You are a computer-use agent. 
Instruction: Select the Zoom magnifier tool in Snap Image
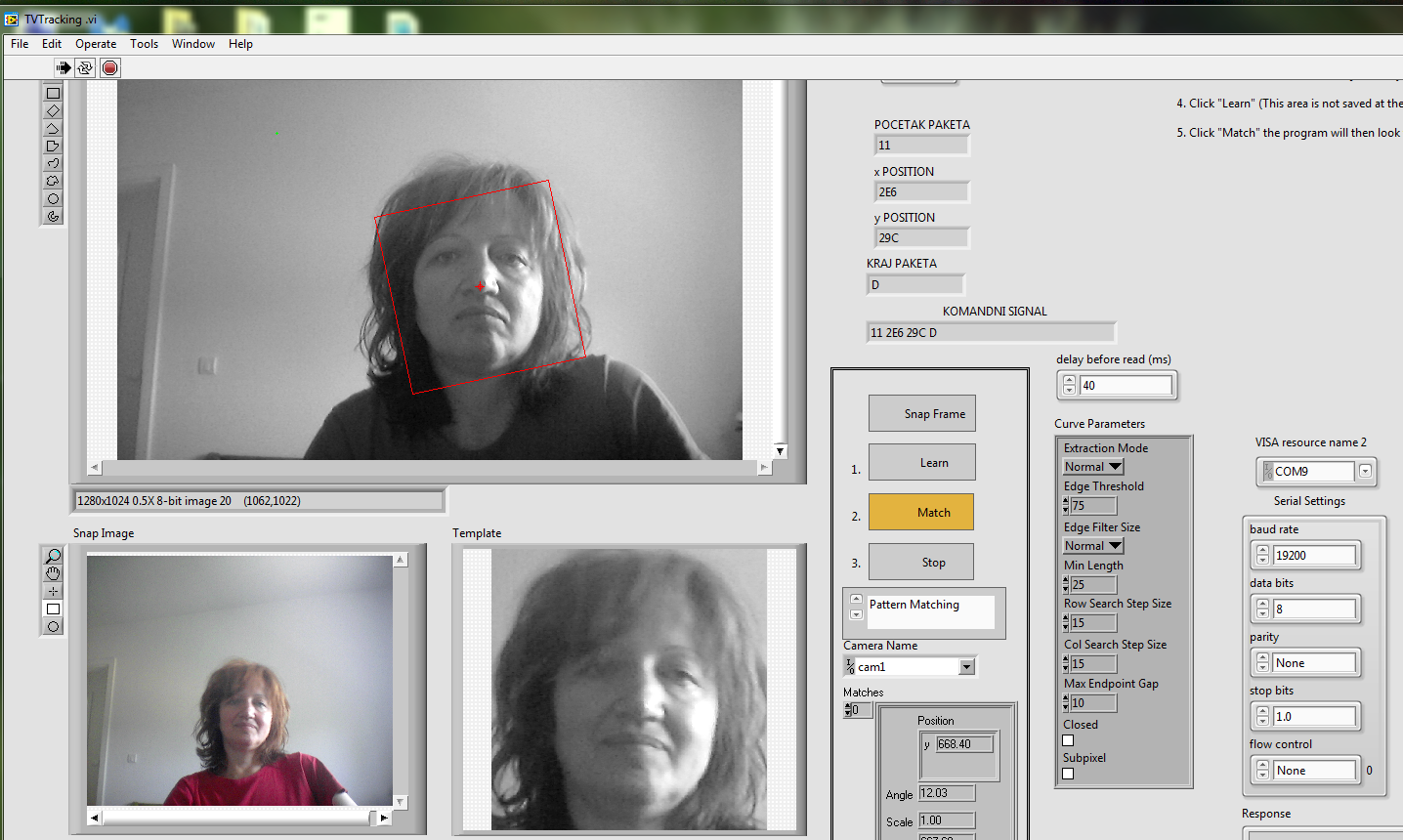[53, 556]
